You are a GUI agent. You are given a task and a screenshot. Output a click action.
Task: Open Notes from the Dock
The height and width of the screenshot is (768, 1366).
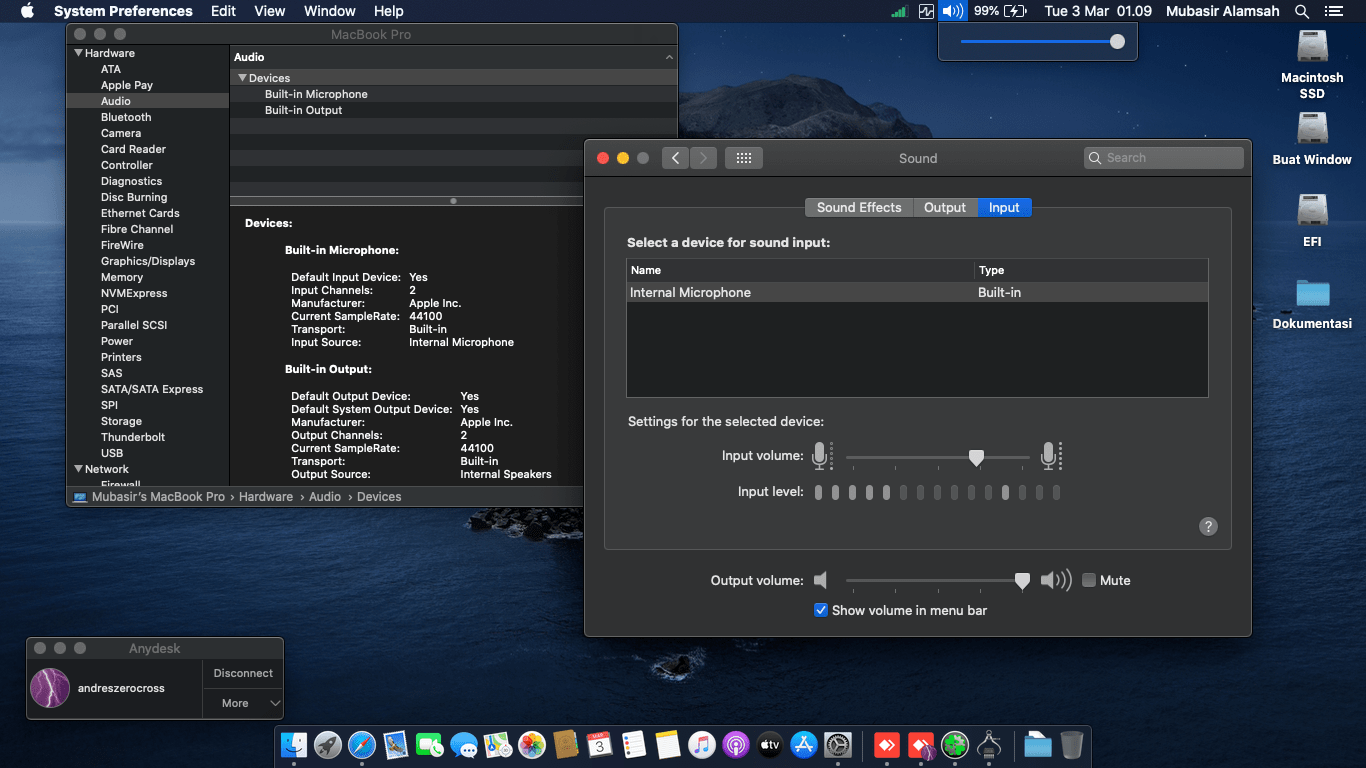click(x=668, y=745)
